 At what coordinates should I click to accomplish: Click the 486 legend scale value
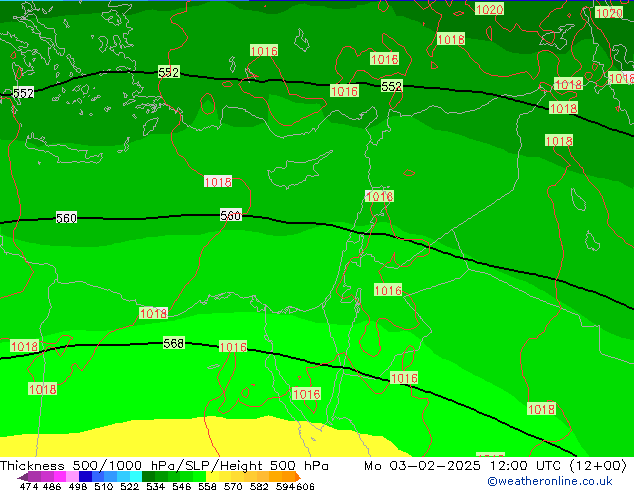(52, 486)
